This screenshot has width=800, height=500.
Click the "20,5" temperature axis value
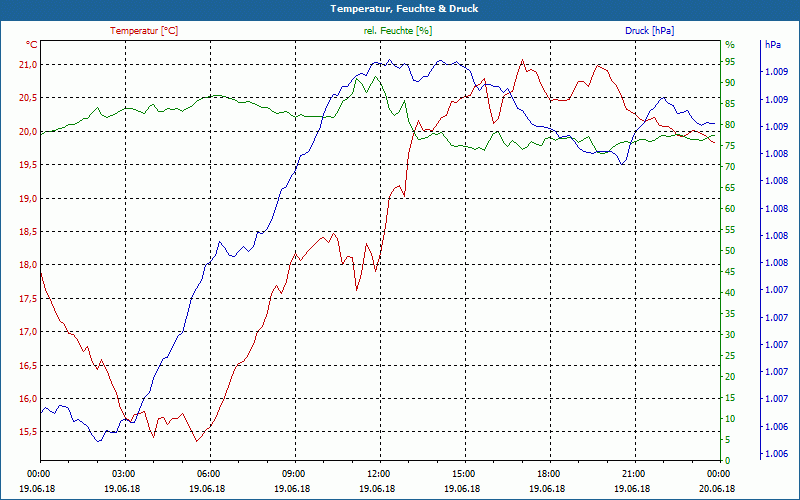[28, 98]
